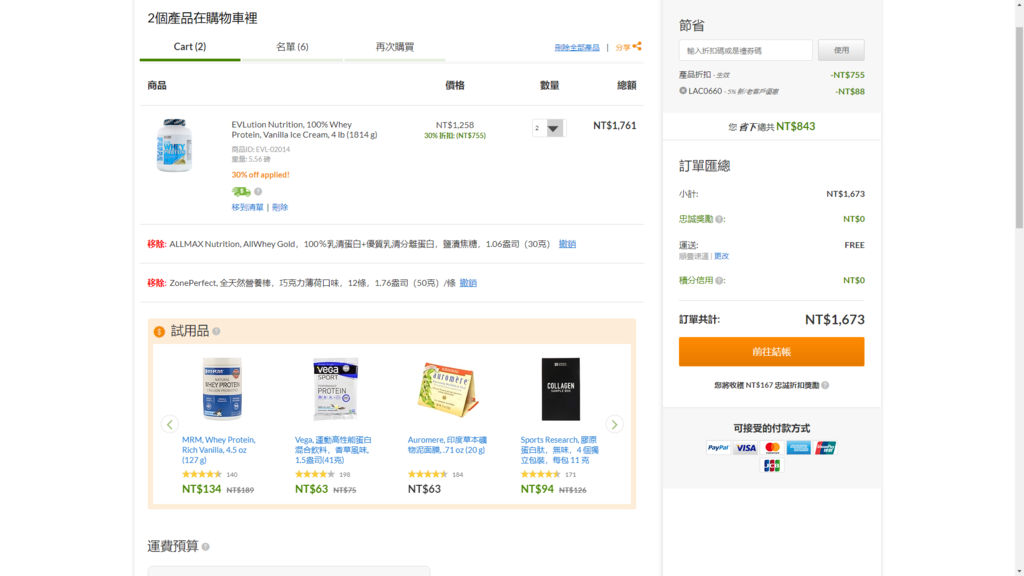Click the American Express payment icon
This screenshot has width=1024, height=576.
(799, 448)
